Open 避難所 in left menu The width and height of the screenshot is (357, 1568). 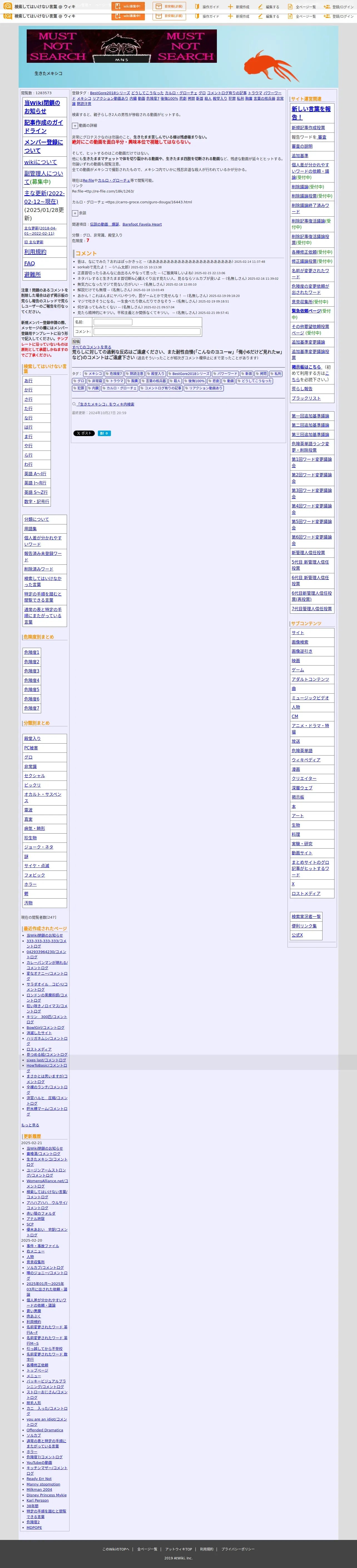click(32, 274)
